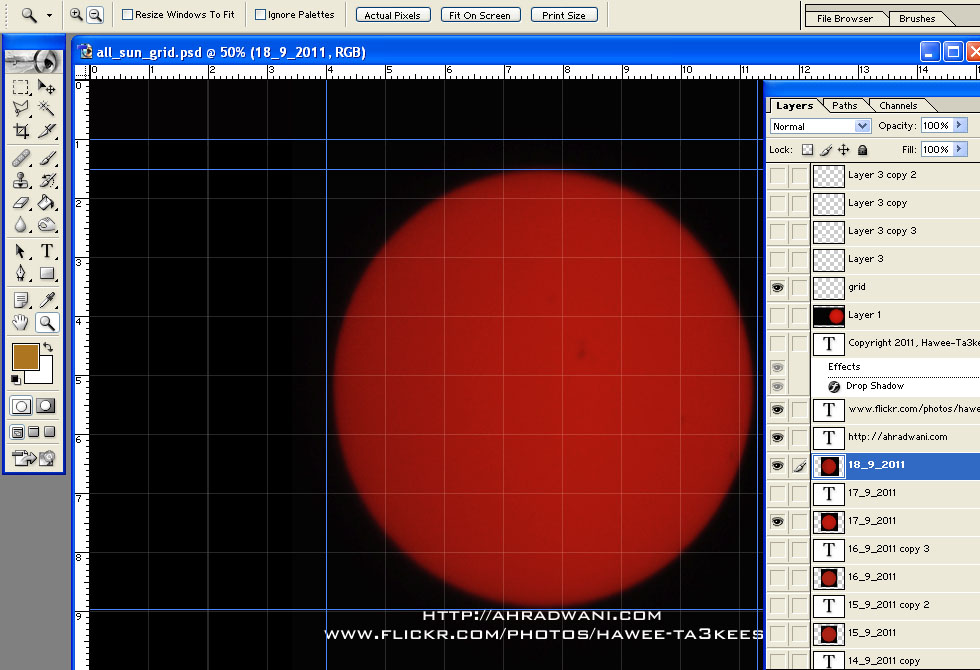The width and height of the screenshot is (980, 670).
Task: Enable Resize Windows To Fit checkbox
Action: tap(127, 15)
